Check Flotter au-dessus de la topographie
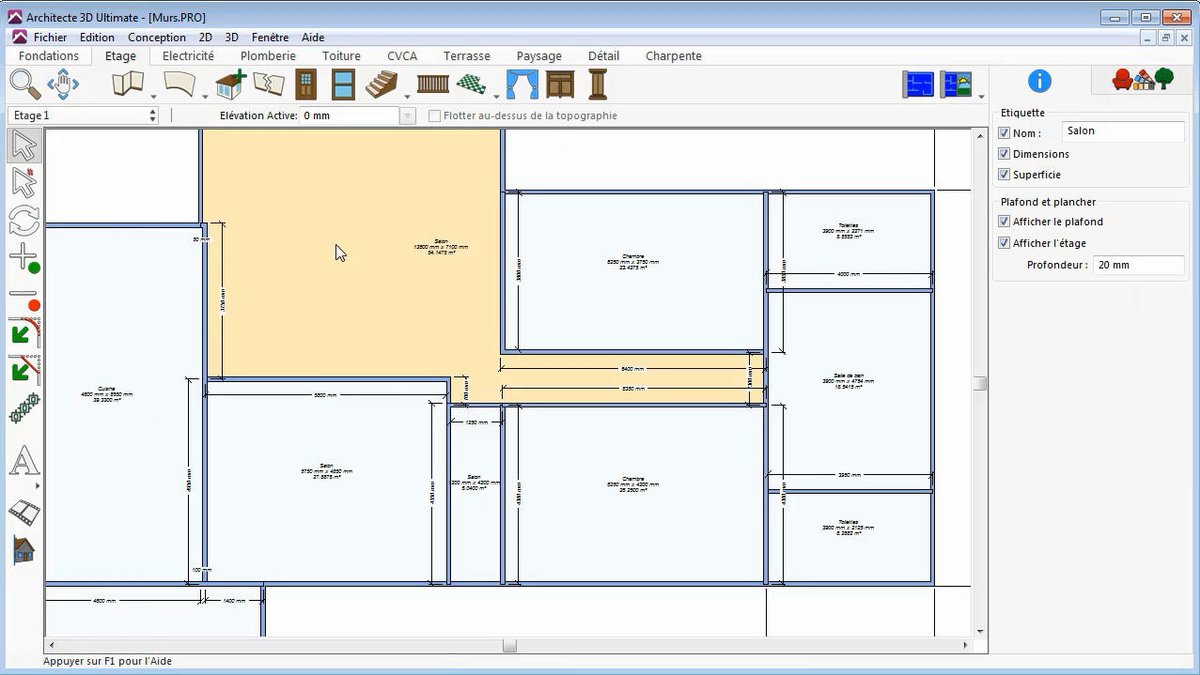1200x675 pixels. [x=434, y=116]
